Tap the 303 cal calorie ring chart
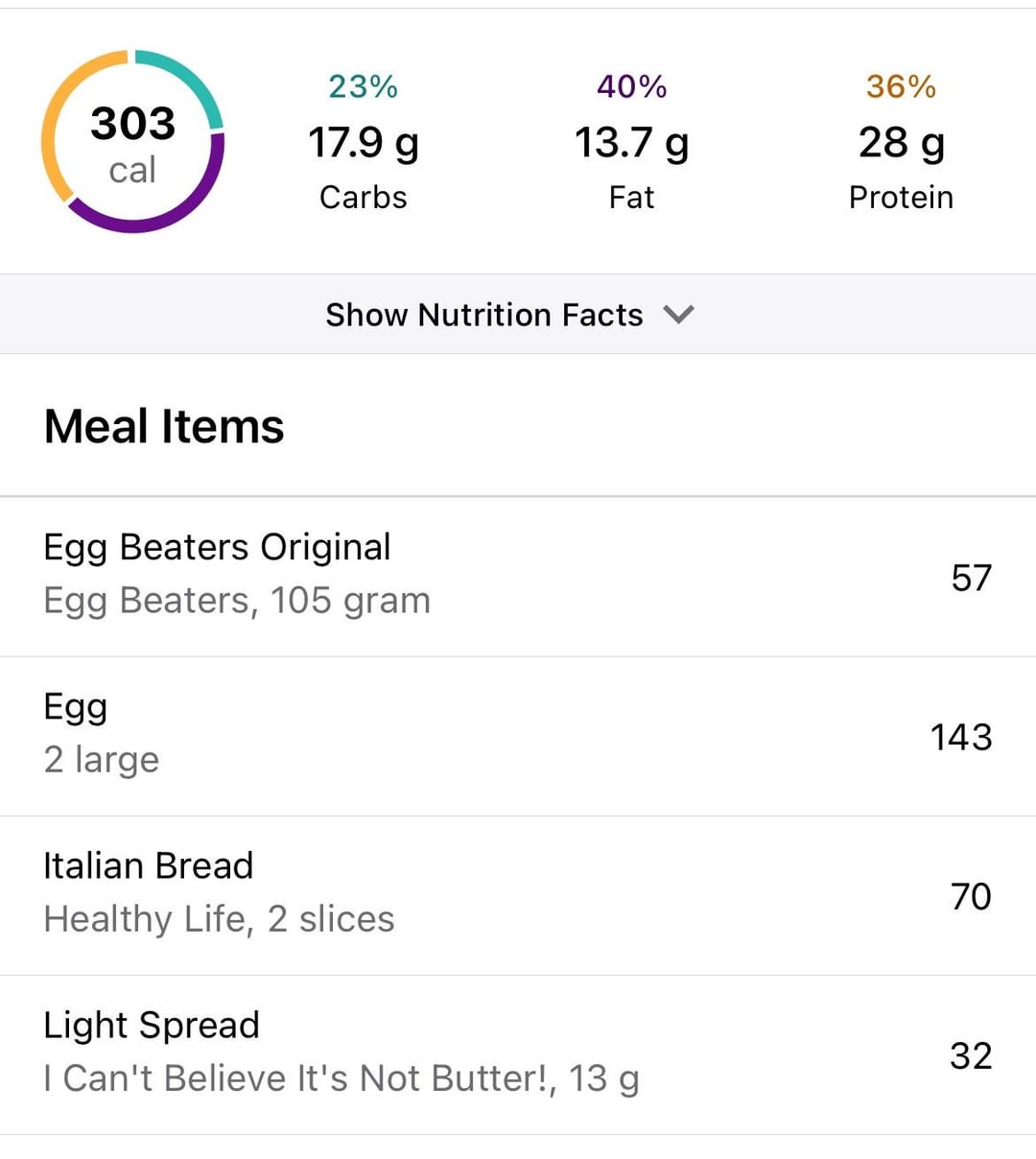The height and width of the screenshot is (1159, 1036). point(132,141)
